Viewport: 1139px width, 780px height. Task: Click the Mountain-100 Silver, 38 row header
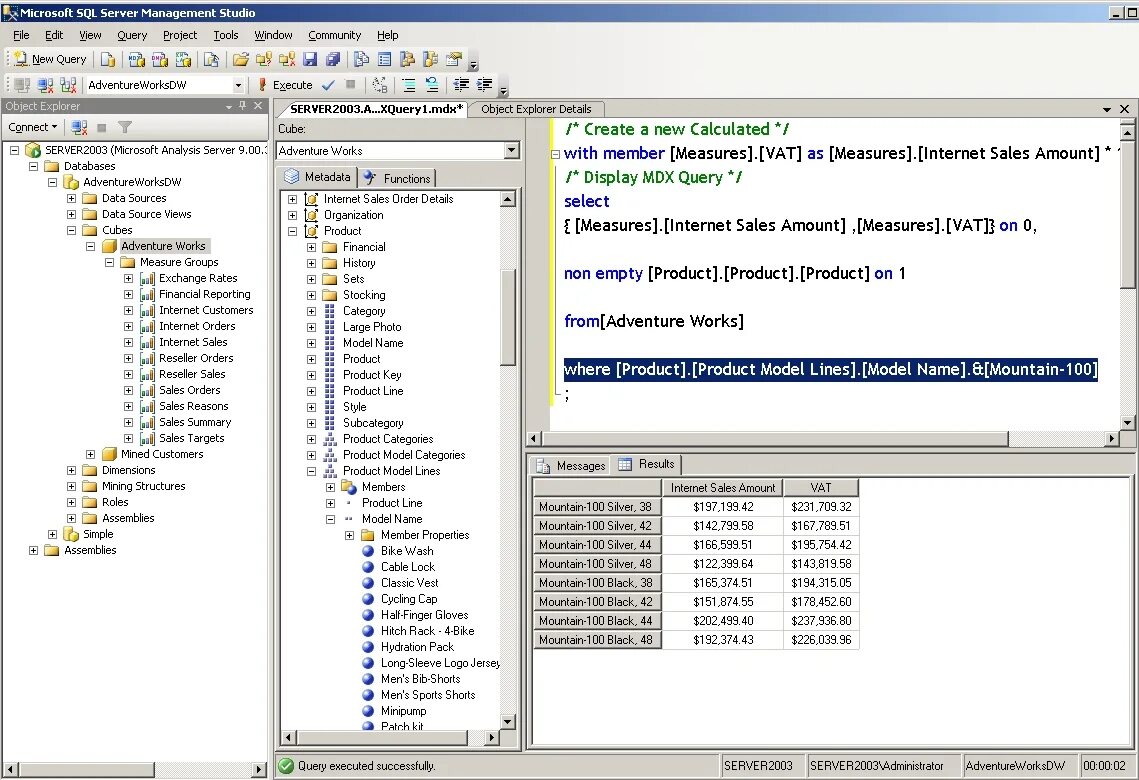[597, 507]
